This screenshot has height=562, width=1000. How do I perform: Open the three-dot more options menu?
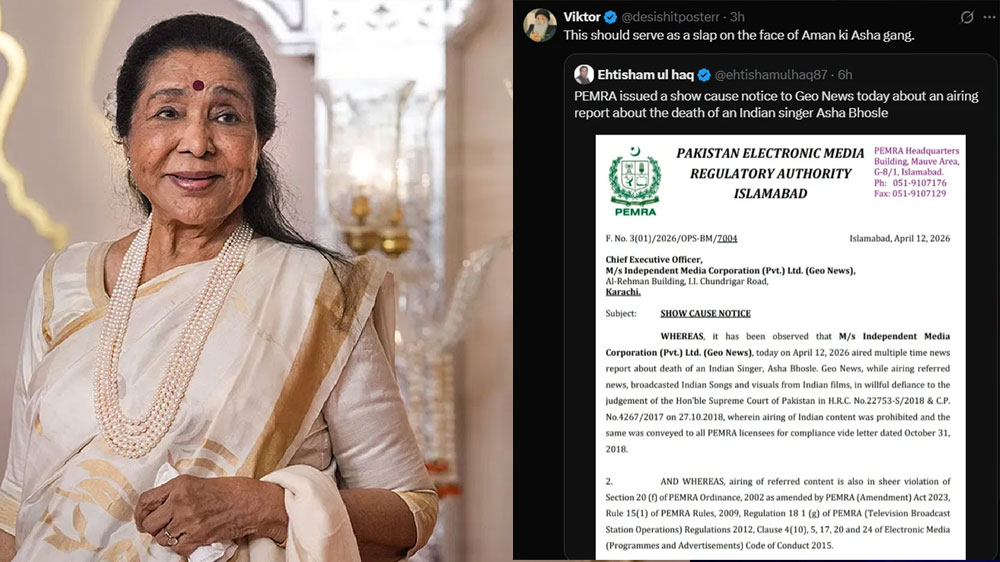click(x=989, y=17)
